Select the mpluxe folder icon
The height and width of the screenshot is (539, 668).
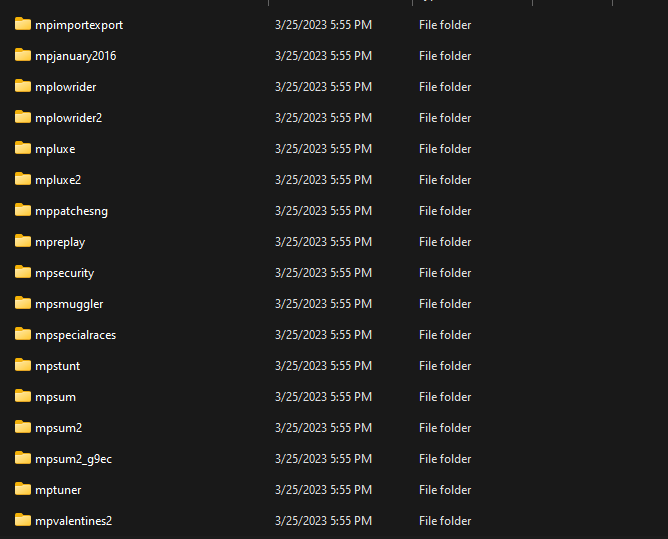coord(23,148)
